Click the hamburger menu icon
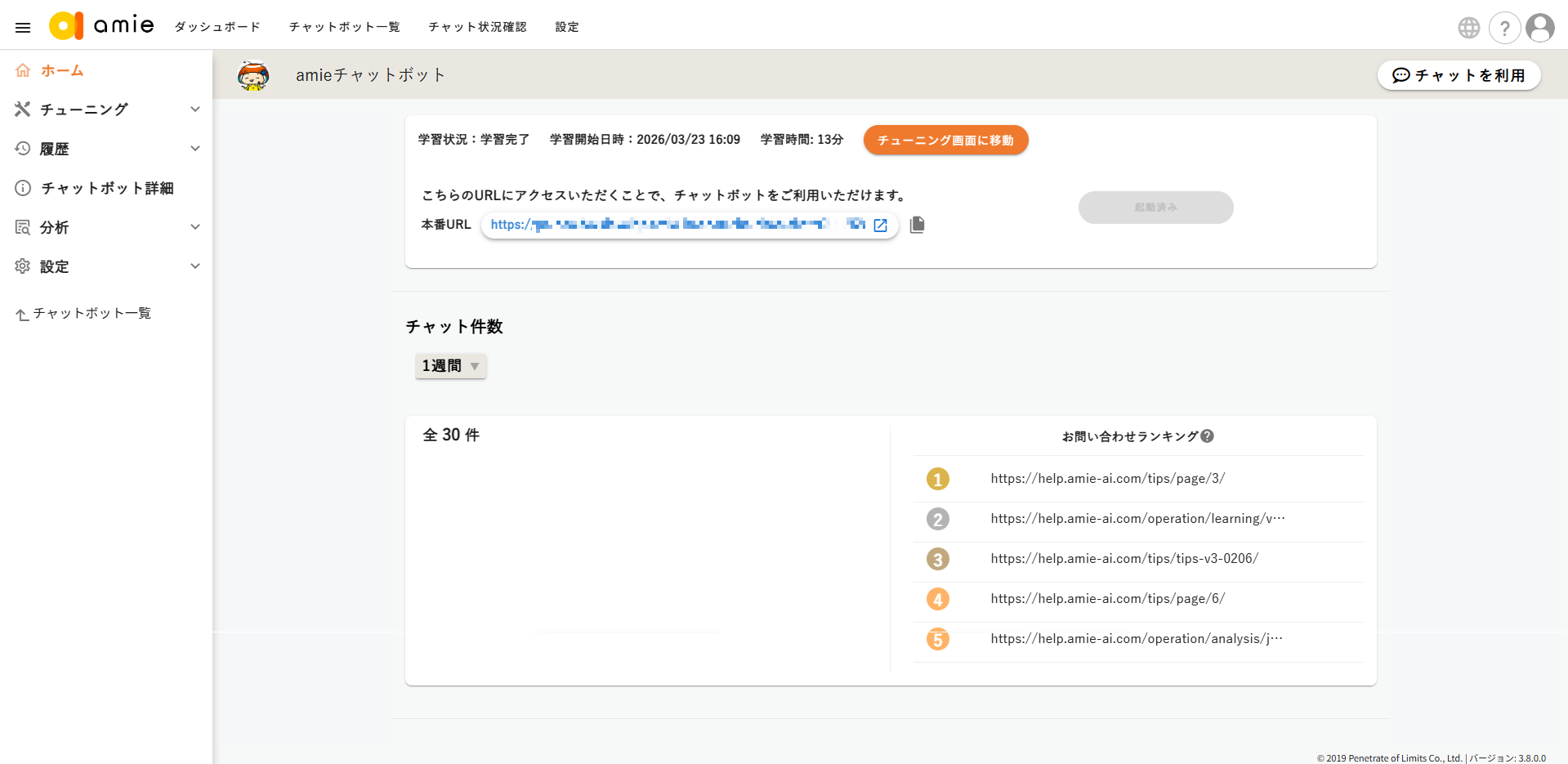 23,27
